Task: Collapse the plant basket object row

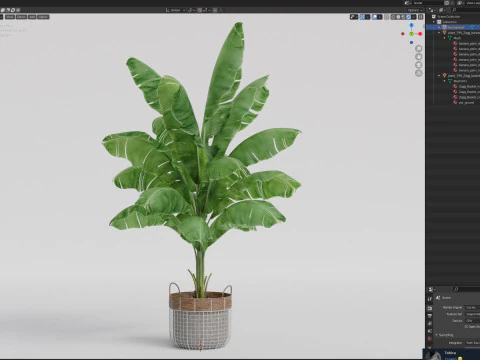Action: [x=439, y=76]
